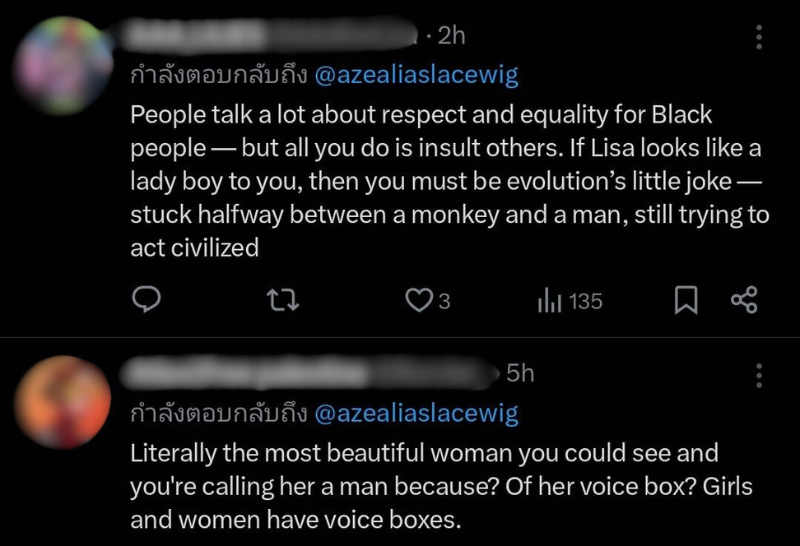Bookmark the first reply tweet
The width and height of the screenshot is (800, 546).
tap(686, 300)
